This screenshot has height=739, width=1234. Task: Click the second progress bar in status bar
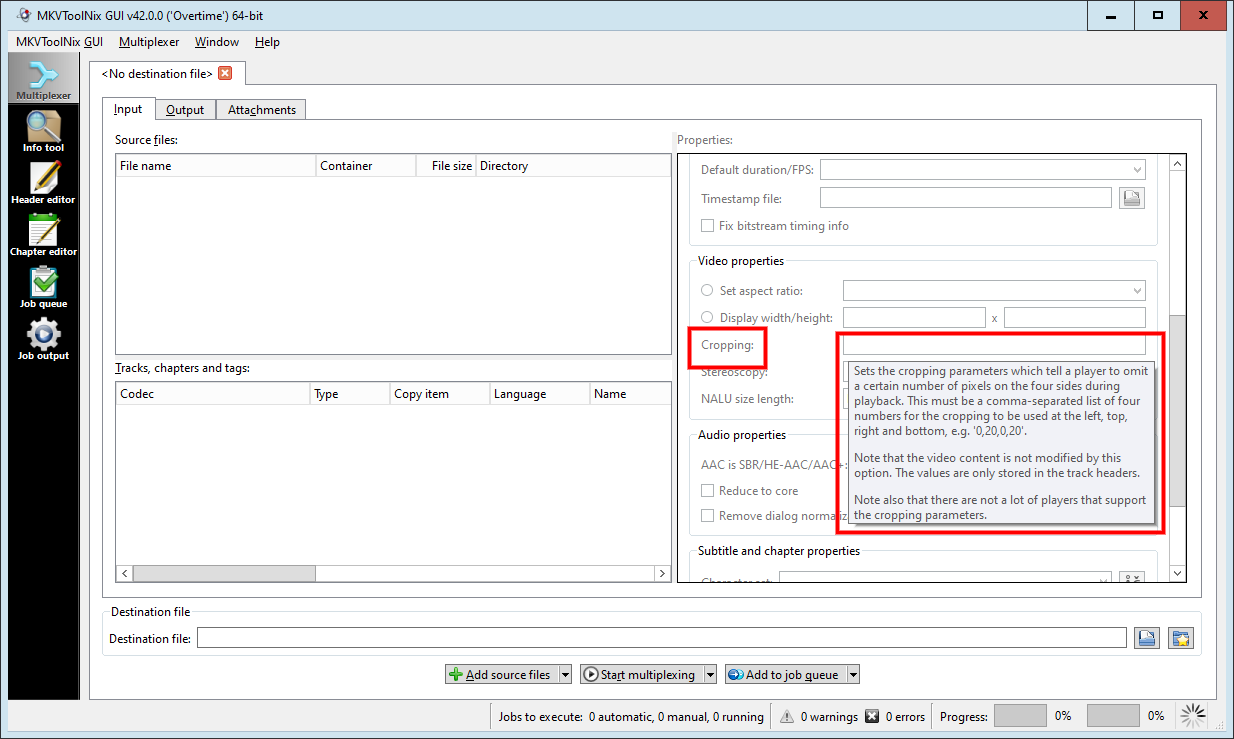pyautogui.click(x=1113, y=716)
